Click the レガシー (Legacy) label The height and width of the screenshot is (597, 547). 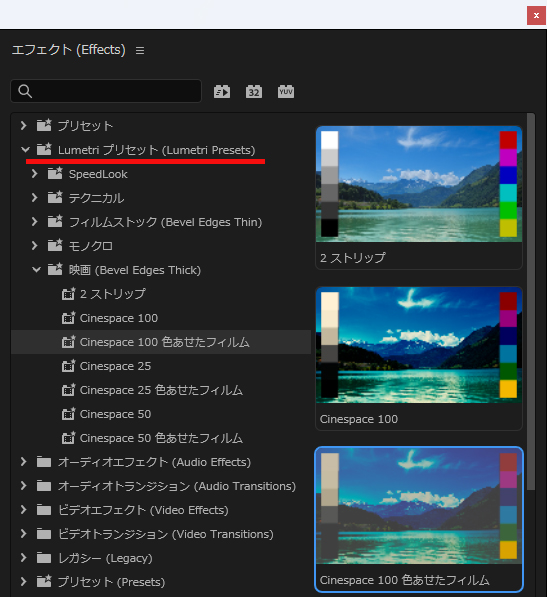coord(105,558)
